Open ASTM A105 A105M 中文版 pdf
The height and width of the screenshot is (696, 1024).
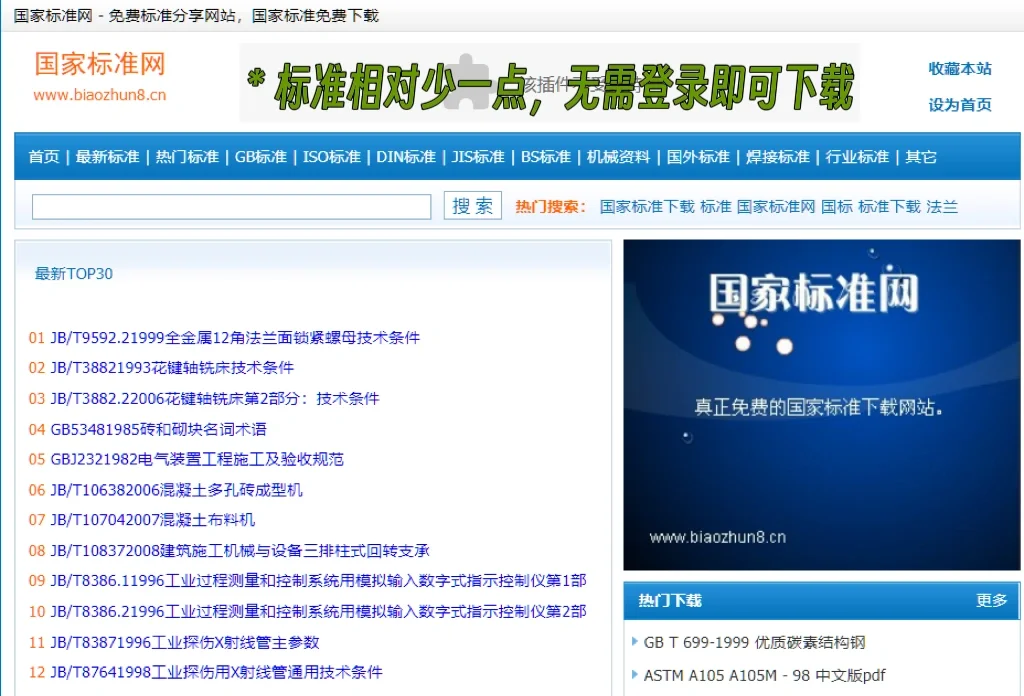click(764, 676)
